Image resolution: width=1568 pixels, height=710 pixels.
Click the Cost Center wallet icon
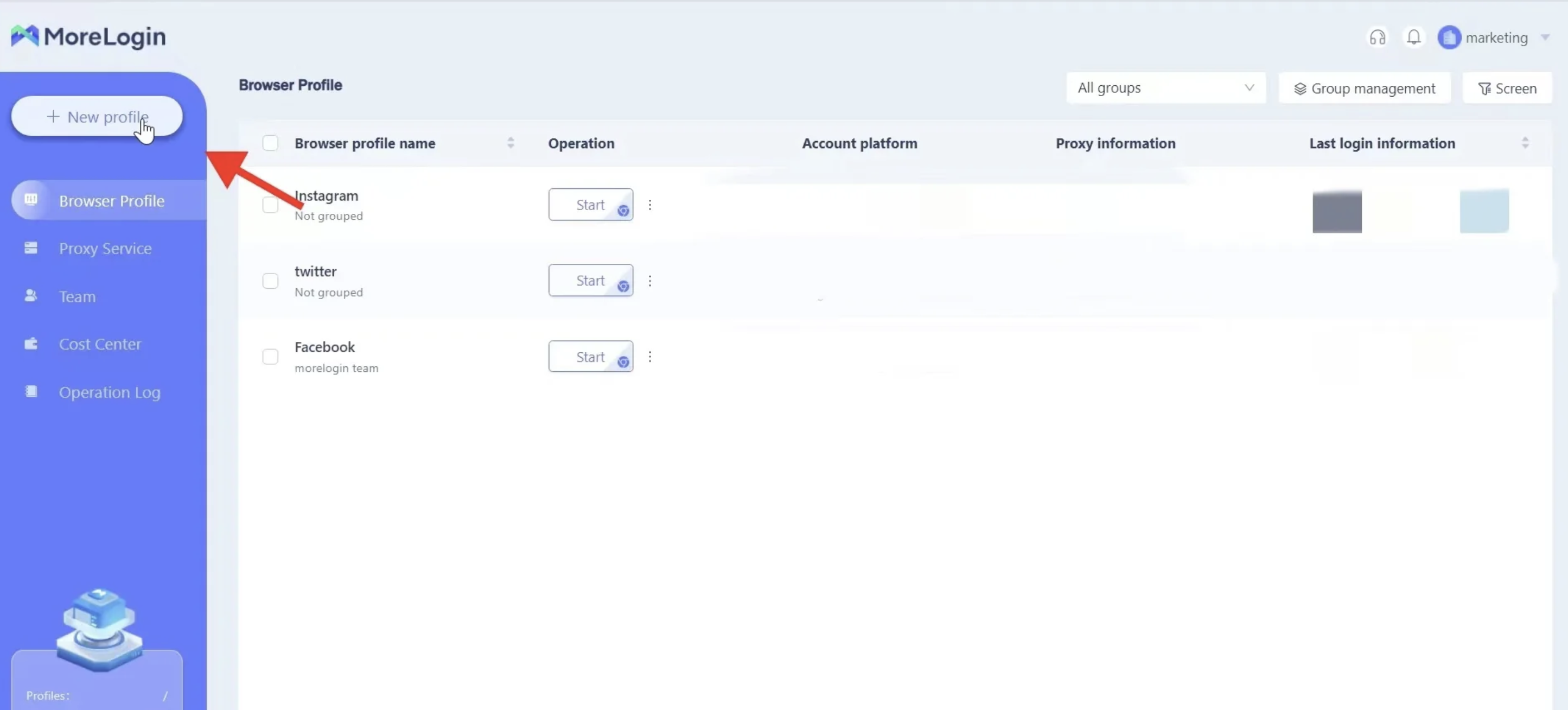coord(30,344)
